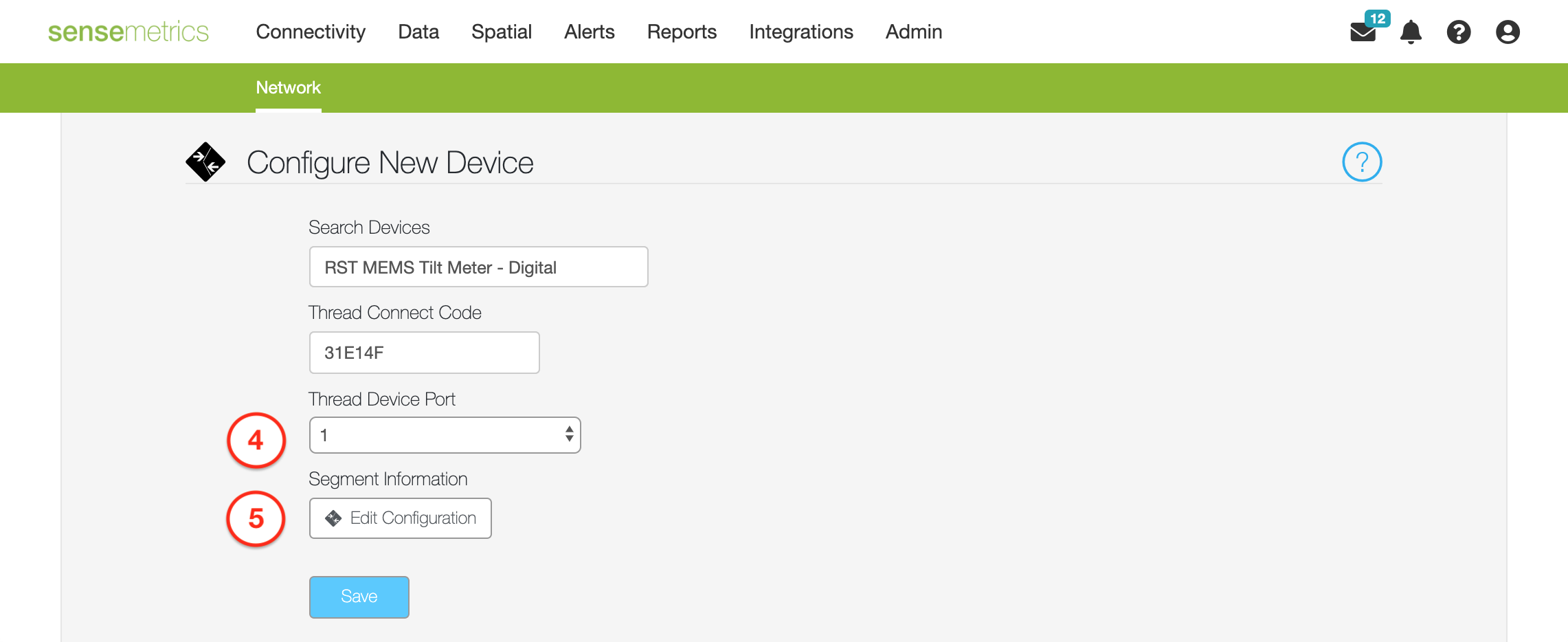Open the Admin menu

[x=913, y=32]
